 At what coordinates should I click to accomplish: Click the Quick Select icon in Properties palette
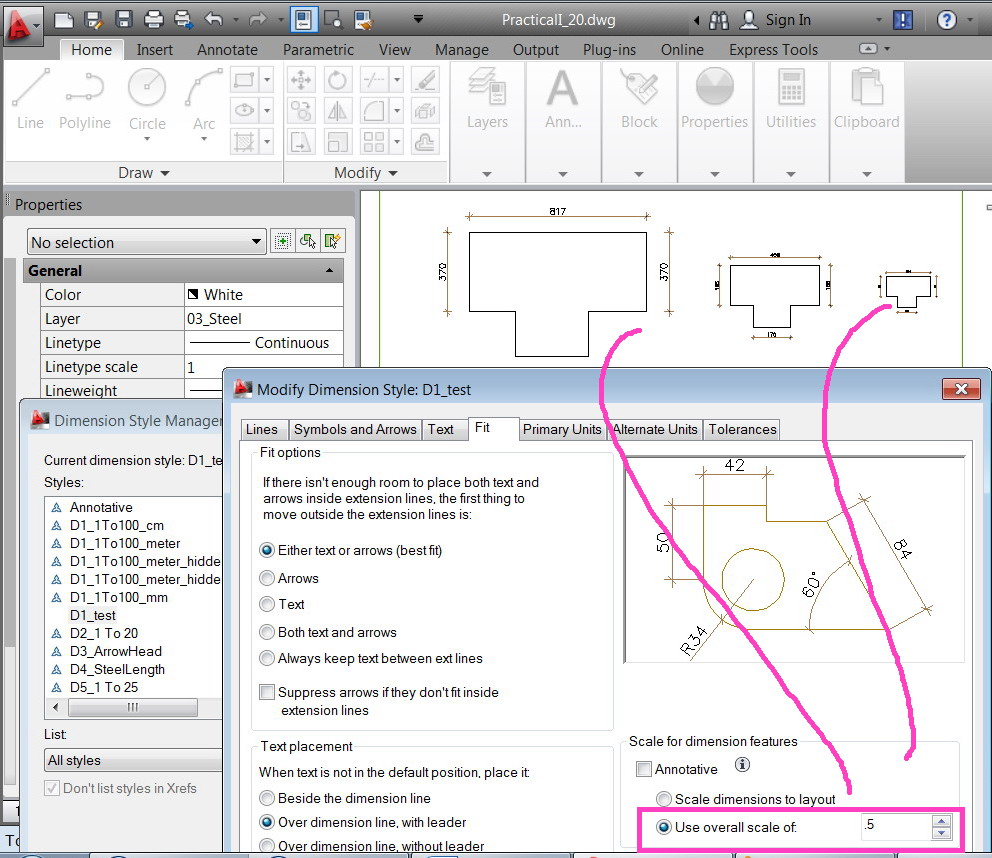(x=333, y=241)
